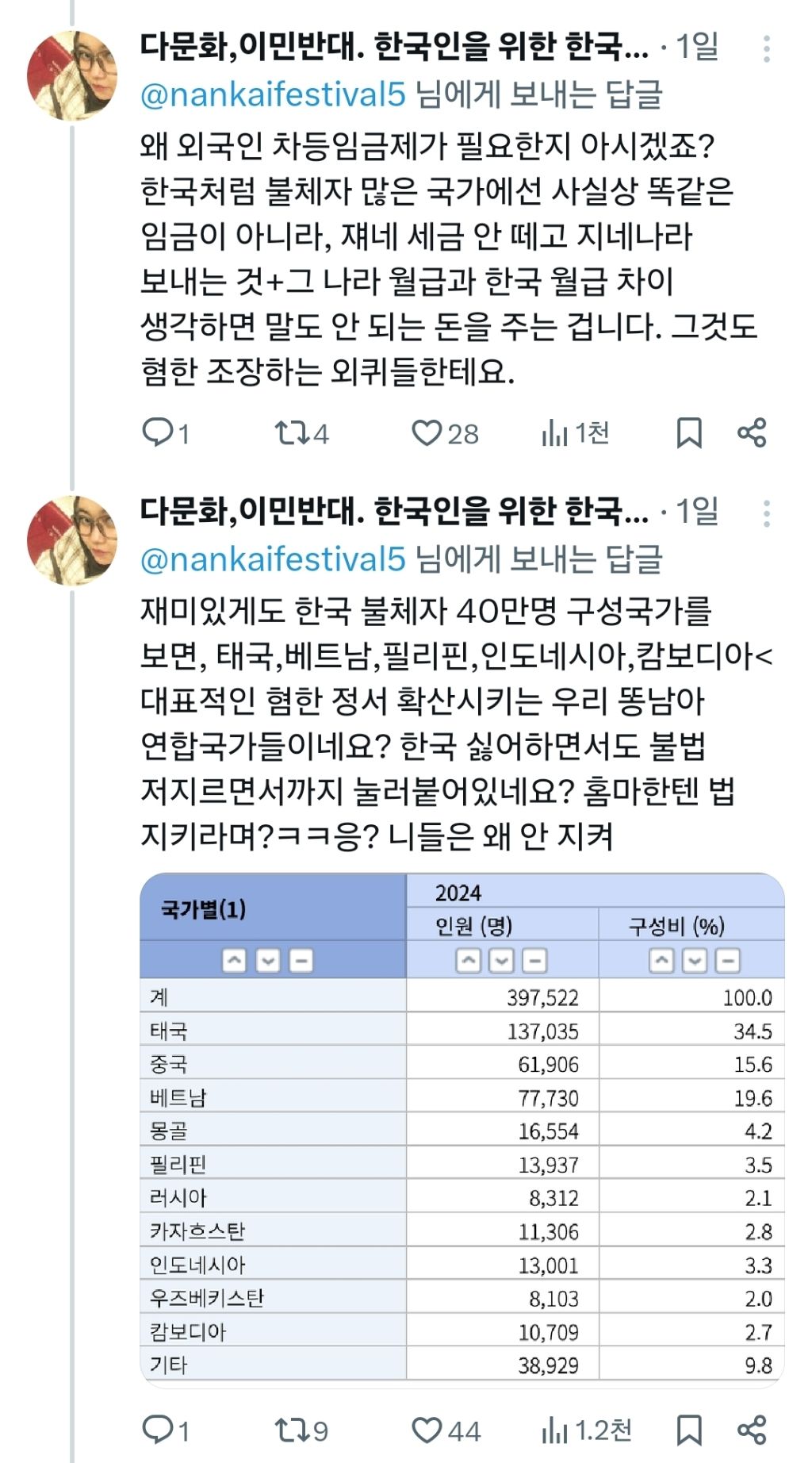Image resolution: width=812 pixels, height=1463 pixels.
Task: Open the 2024 statistics table image
Action: [x=462, y=1130]
